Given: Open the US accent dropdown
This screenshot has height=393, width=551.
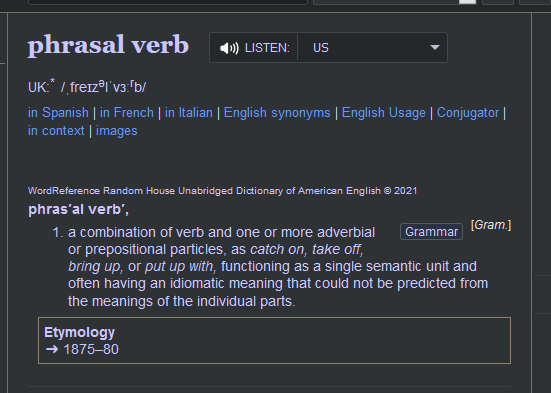Looking at the screenshot, I should 372,48.
